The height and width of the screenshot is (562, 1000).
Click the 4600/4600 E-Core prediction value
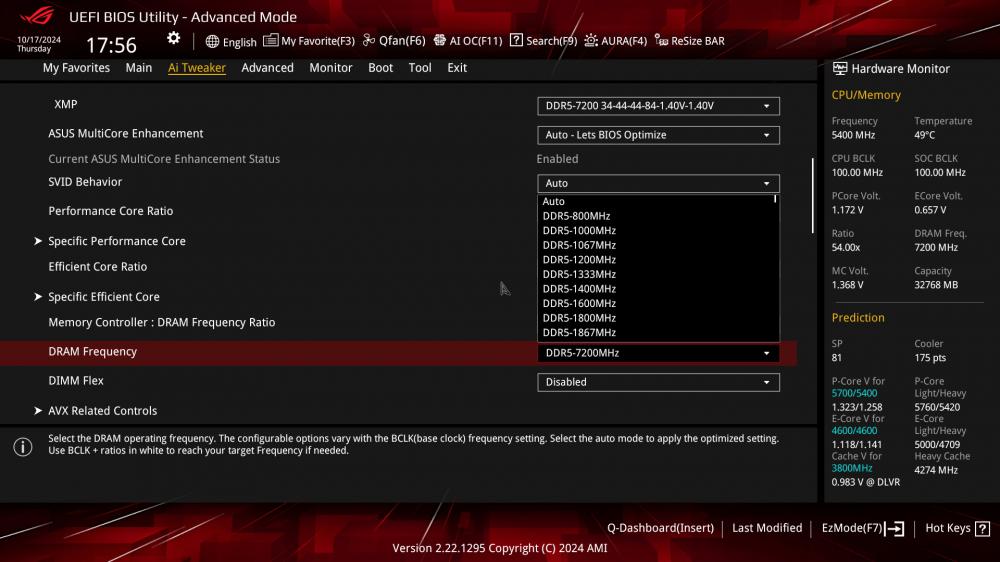(854, 431)
